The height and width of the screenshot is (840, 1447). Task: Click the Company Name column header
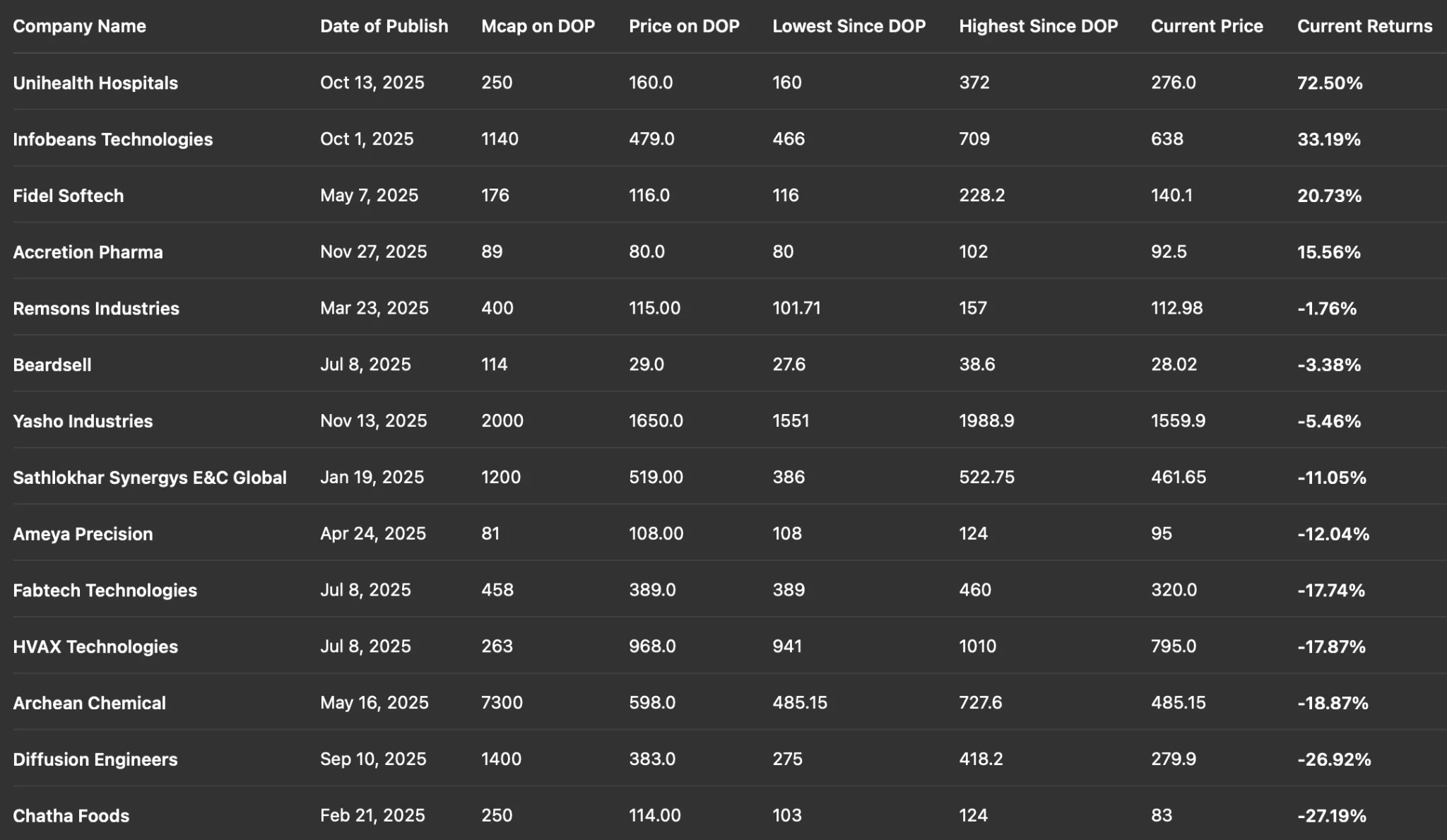point(79,26)
